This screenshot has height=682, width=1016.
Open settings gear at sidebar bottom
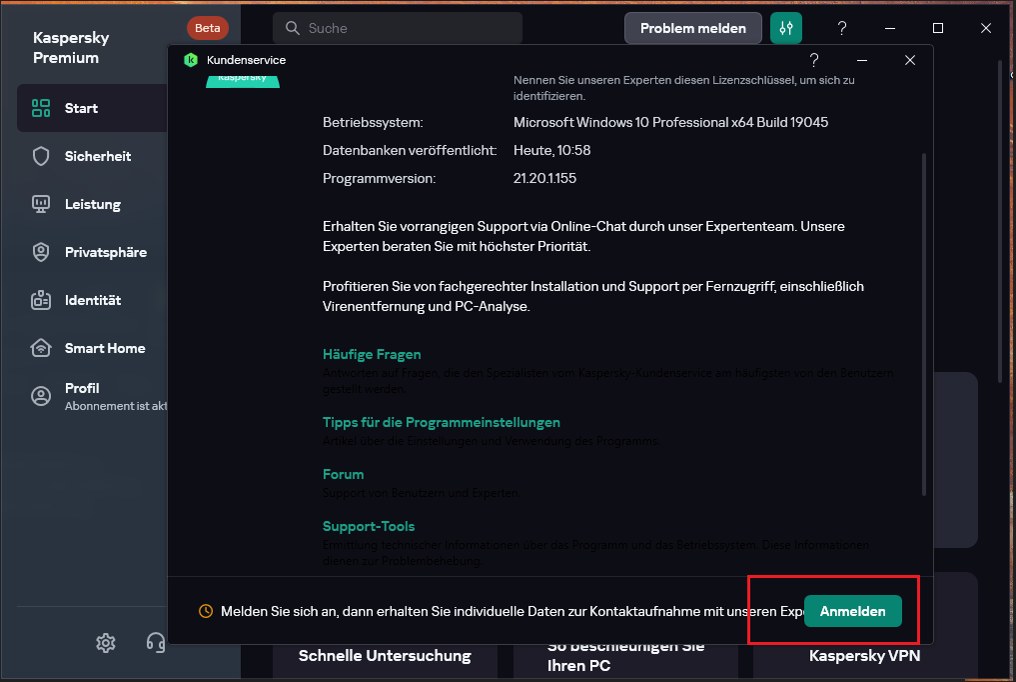coord(106,642)
